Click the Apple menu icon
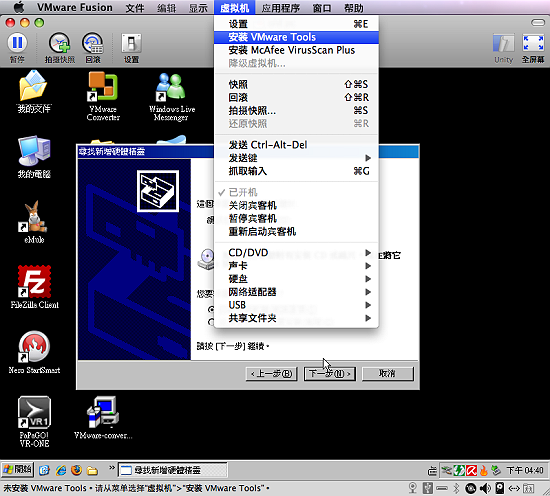 [19, 7]
